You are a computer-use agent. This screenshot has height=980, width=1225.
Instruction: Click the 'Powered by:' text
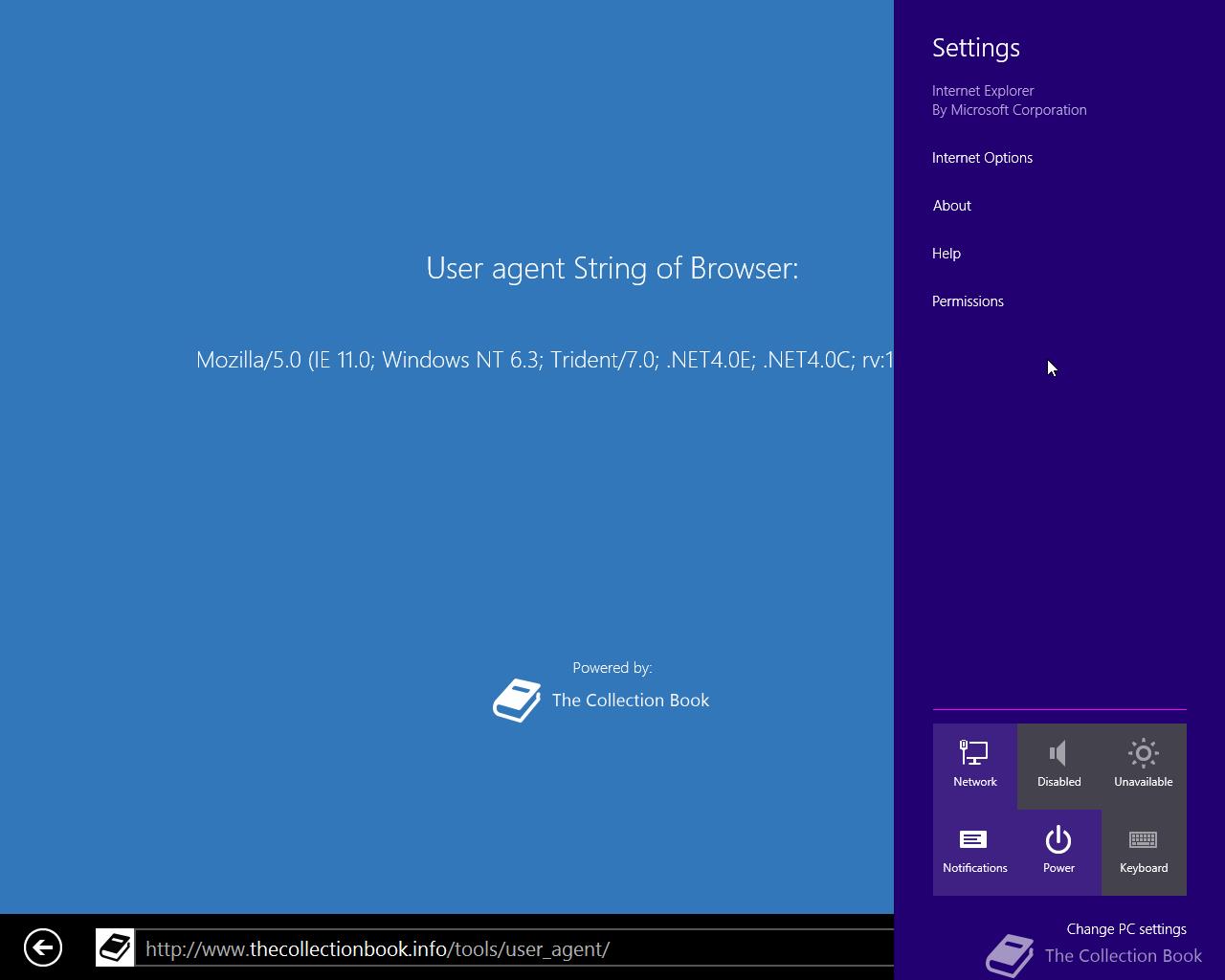(612, 668)
